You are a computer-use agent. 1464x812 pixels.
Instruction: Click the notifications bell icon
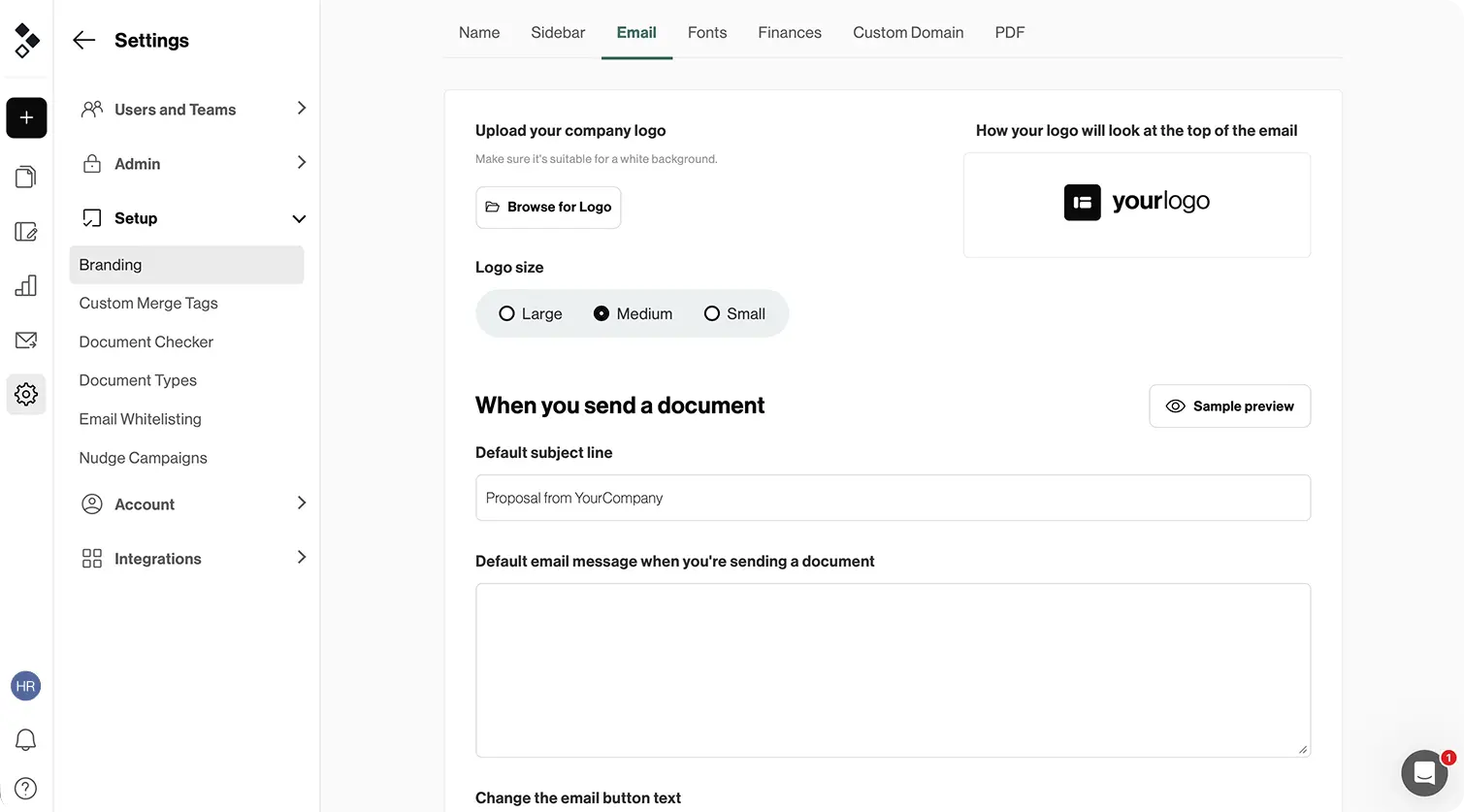pos(26,740)
